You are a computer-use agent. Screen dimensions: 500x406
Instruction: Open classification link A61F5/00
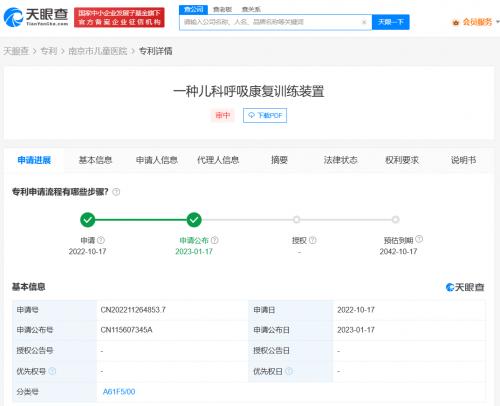pyautogui.click(x=119, y=392)
